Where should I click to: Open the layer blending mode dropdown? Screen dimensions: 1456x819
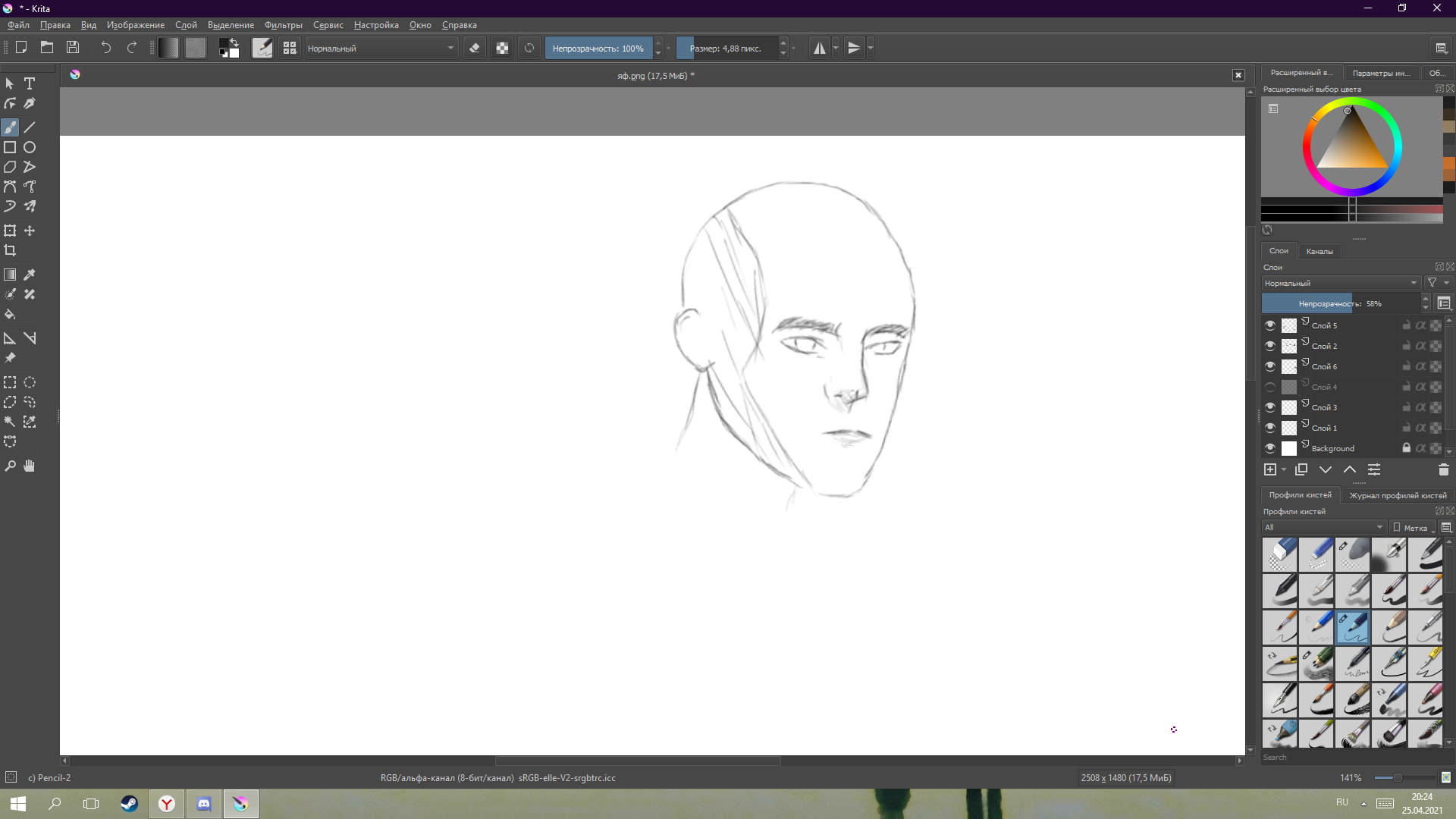point(1340,283)
